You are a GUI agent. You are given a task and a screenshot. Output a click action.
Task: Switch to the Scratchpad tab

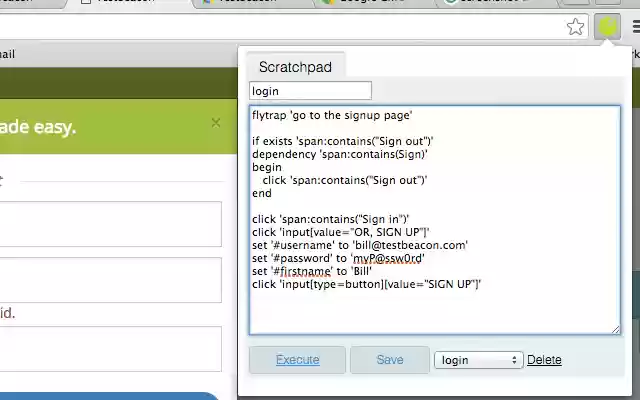(x=296, y=67)
